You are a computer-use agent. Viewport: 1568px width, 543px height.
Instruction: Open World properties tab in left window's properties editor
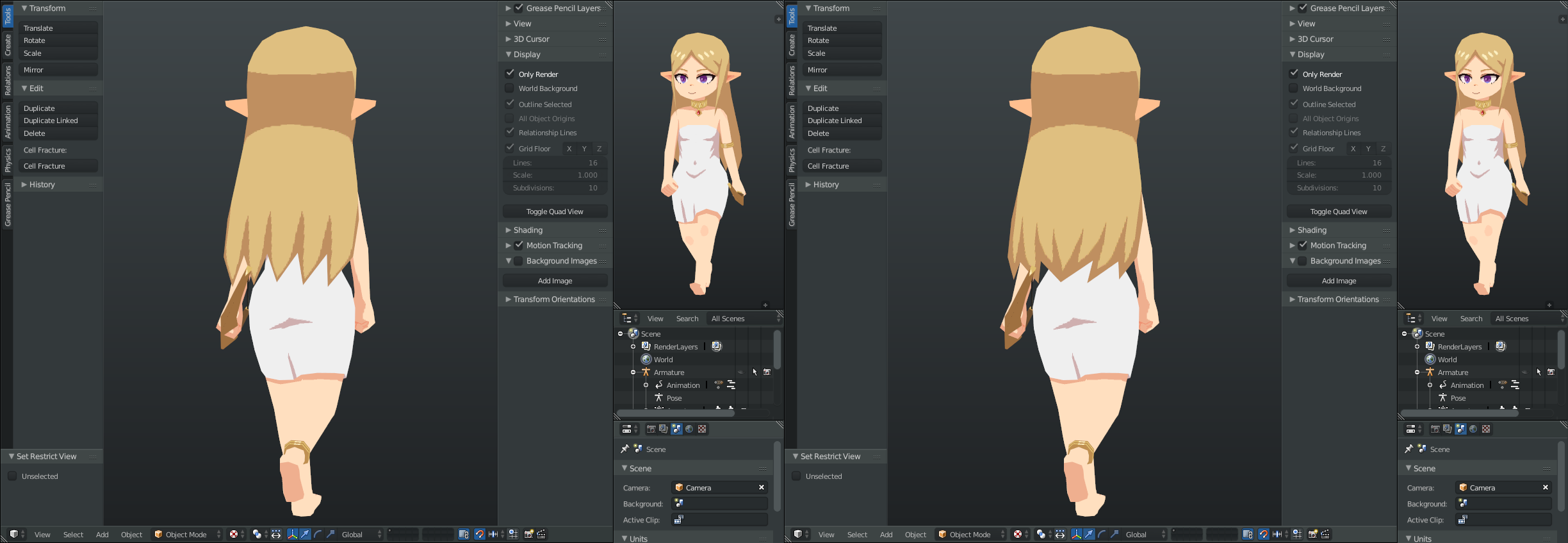[689, 429]
